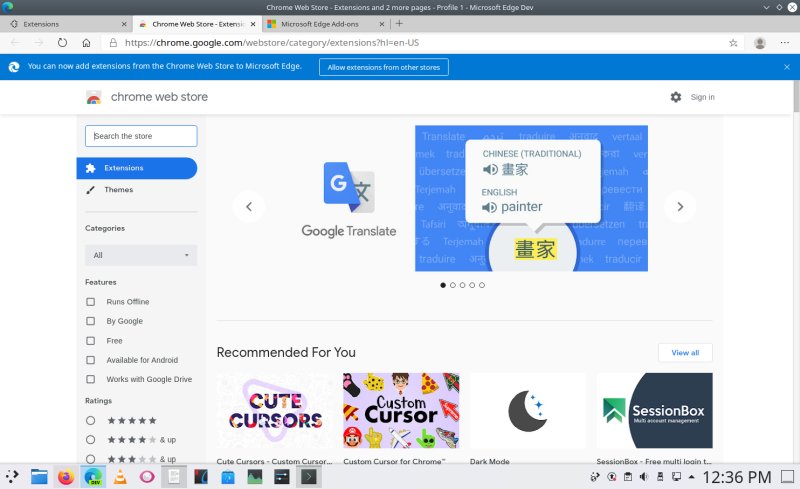Select the four stars & up rating
Viewport: 800px width, 489px height.
90,439
